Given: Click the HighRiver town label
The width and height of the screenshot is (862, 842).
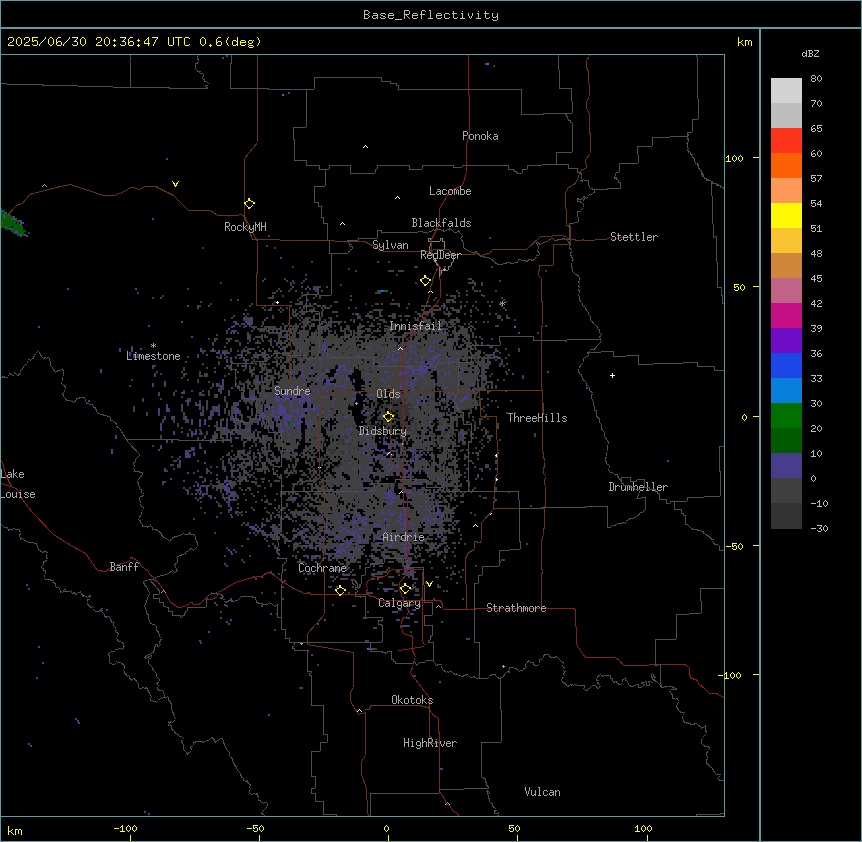Looking at the screenshot, I should [x=430, y=743].
